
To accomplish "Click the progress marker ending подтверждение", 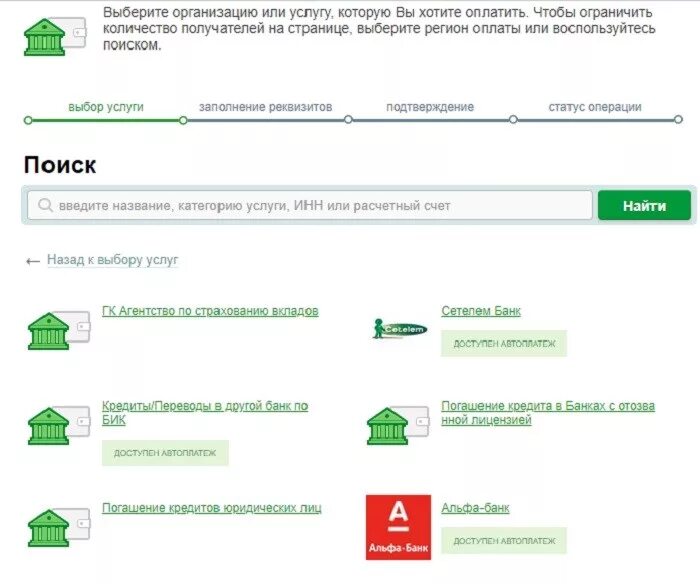I will [513, 120].
